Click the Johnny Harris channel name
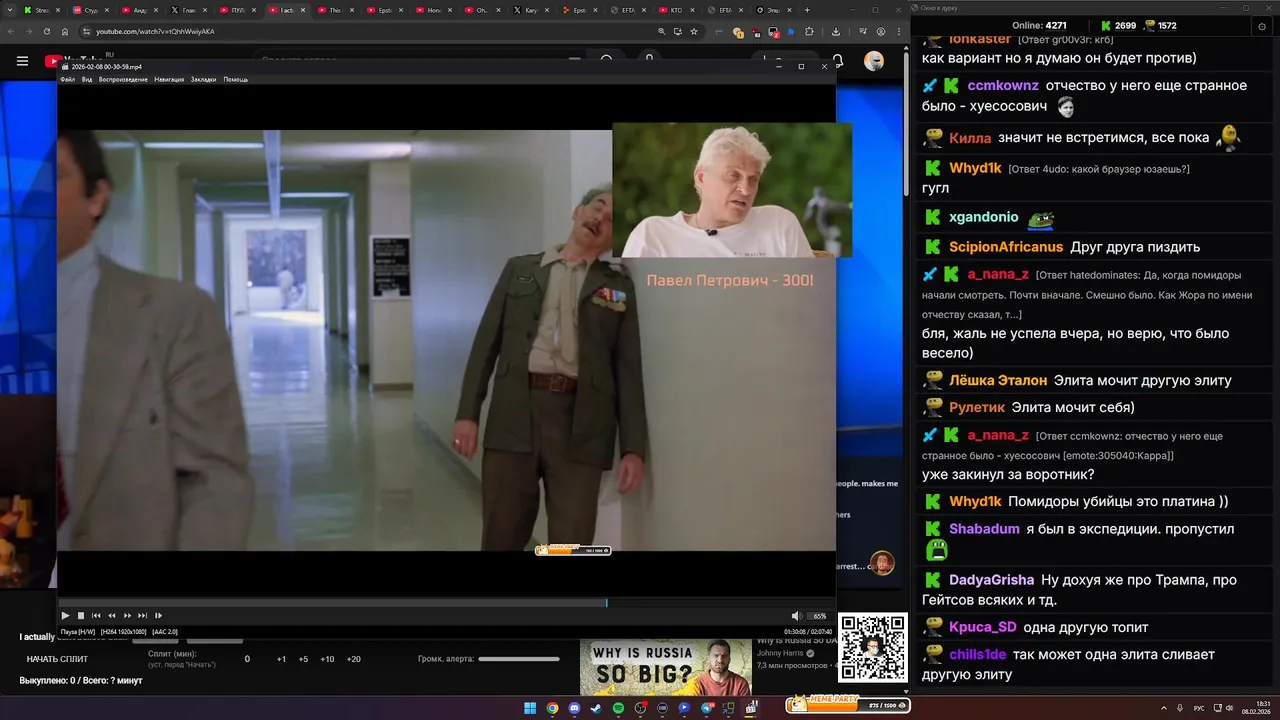Image resolution: width=1280 pixels, height=720 pixels. point(779,653)
